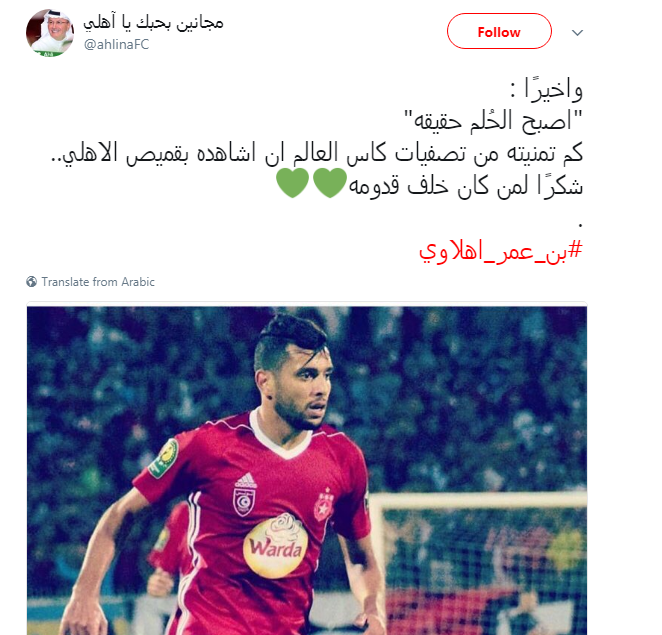Click the green CAF patch on sleeve

pyautogui.click(x=164, y=458)
